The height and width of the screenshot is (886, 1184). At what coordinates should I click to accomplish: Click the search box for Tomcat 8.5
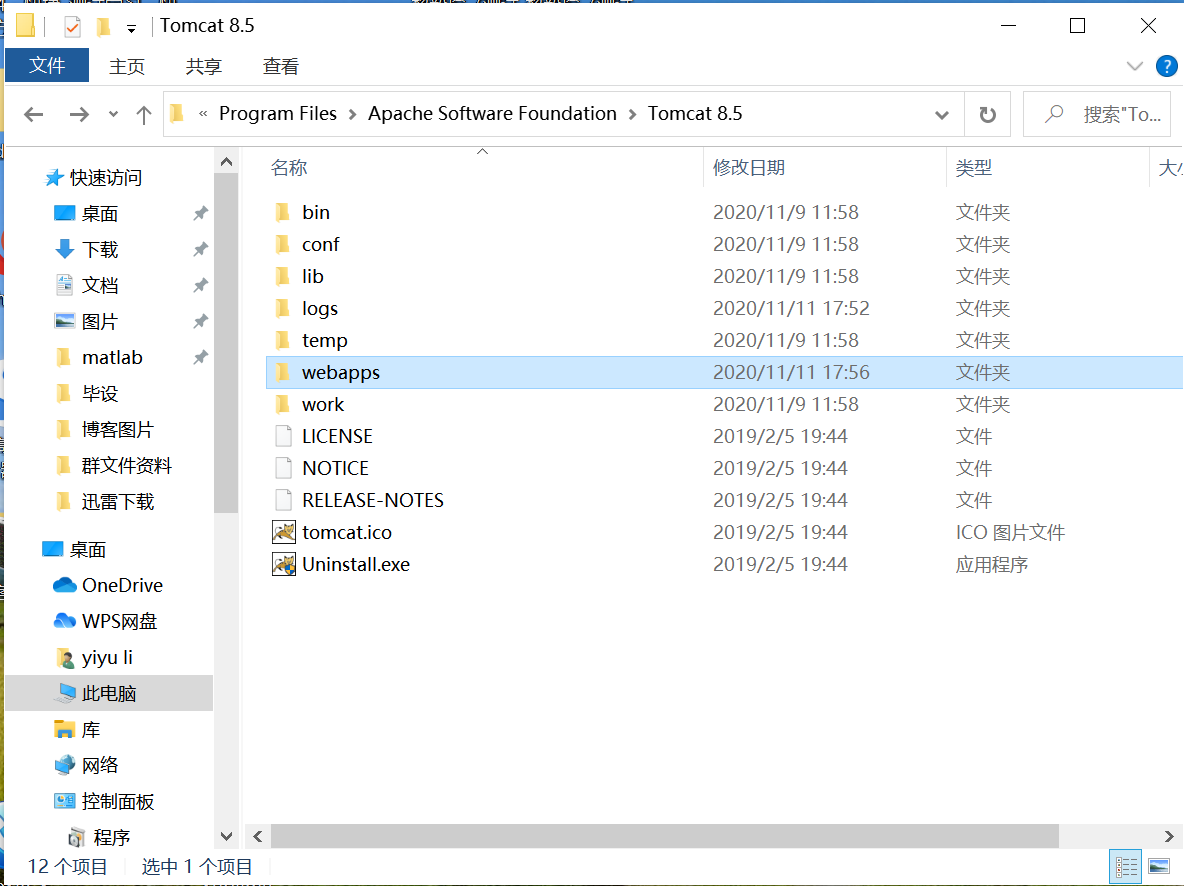pos(1097,114)
